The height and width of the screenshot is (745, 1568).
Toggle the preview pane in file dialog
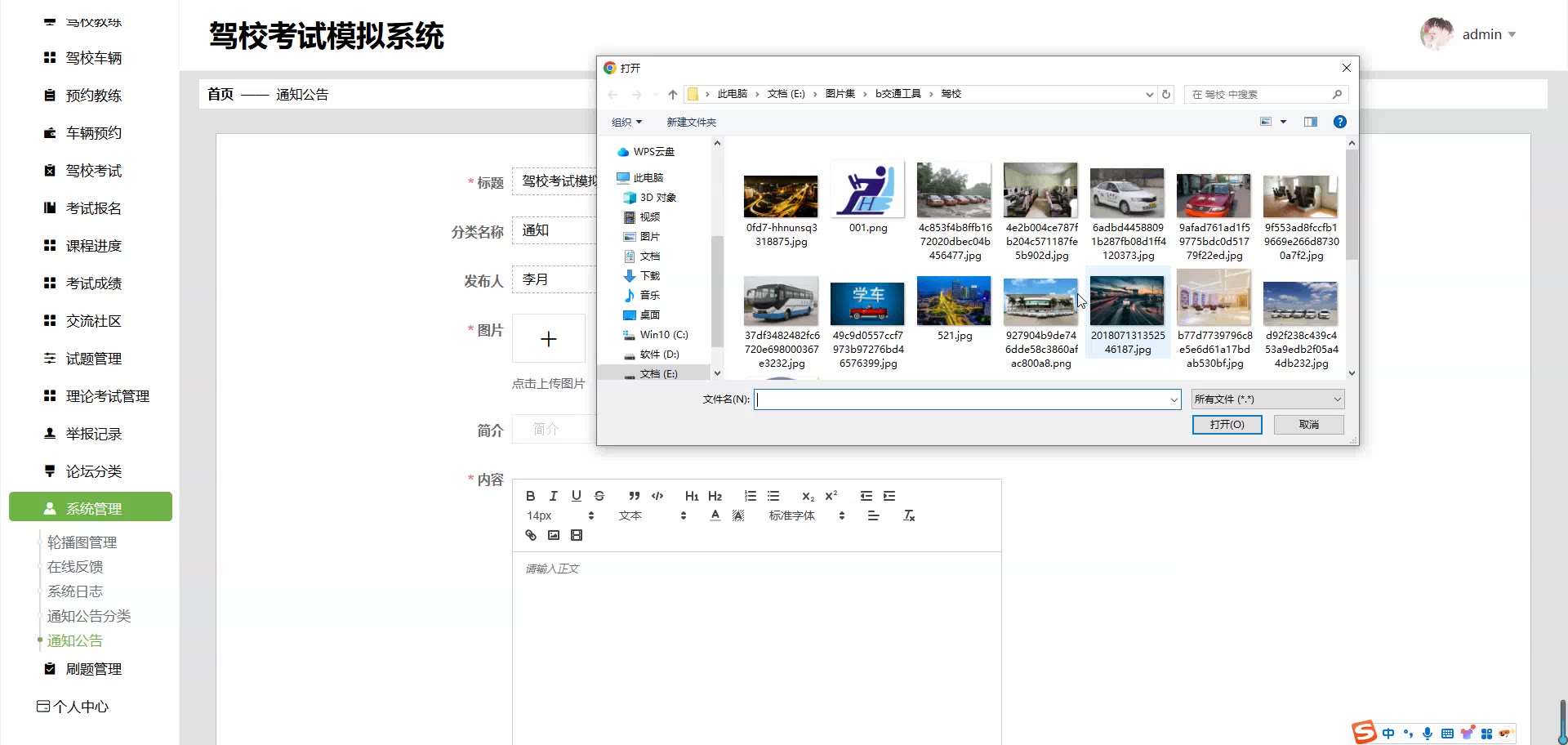pos(1311,122)
